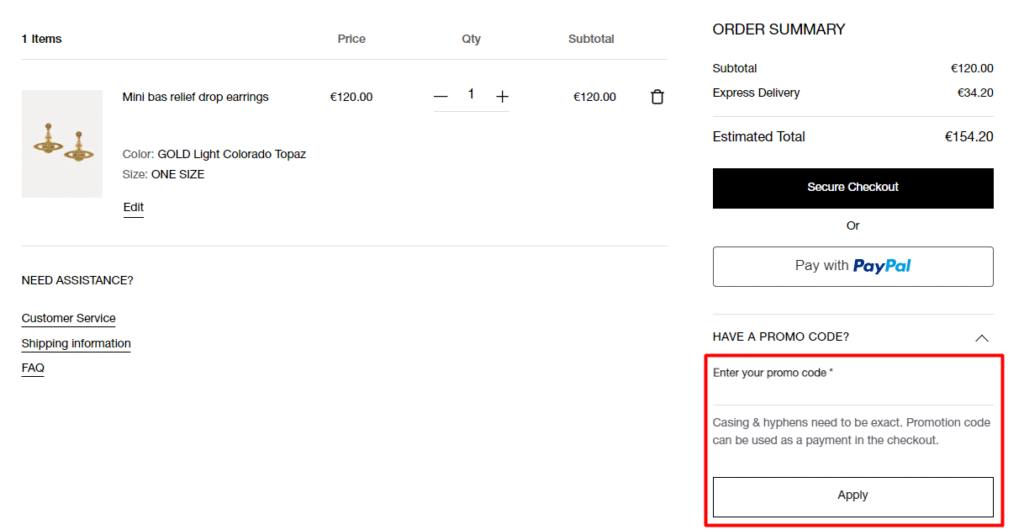
Task: Open the earrings product thumbnail image
Action: click(62, 143)
